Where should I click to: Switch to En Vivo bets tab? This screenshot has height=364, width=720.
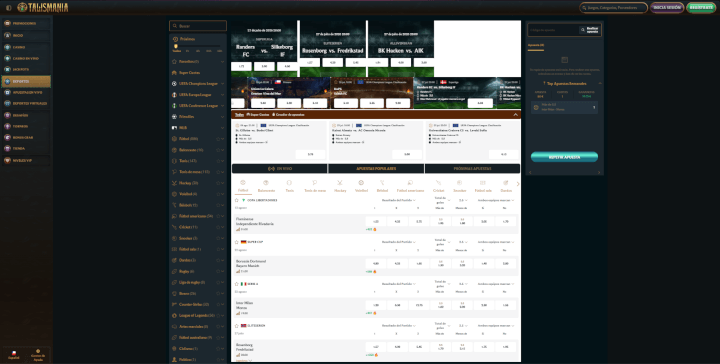pyautogui.click(x=280, y=168)
